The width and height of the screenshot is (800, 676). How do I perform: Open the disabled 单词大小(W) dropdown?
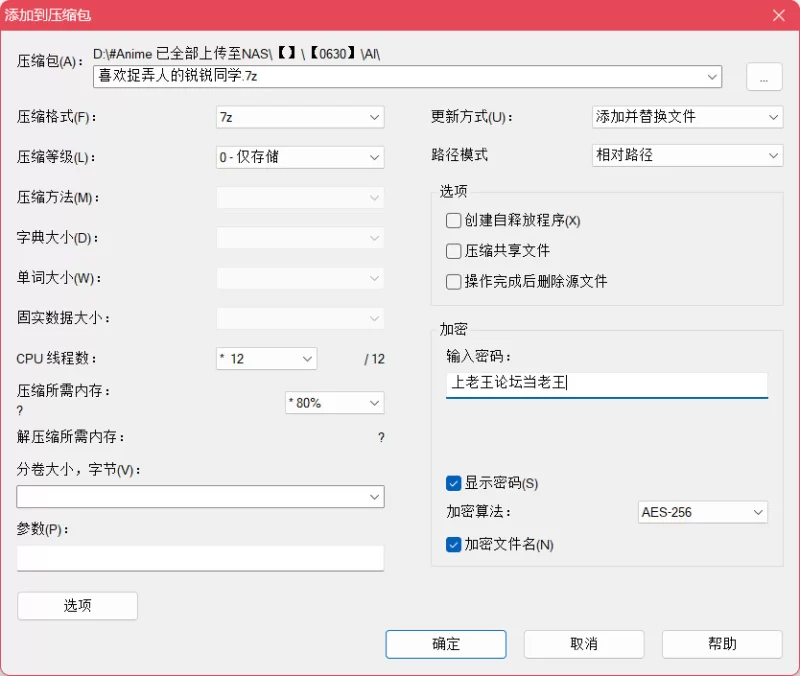click(x=300, y=278)
